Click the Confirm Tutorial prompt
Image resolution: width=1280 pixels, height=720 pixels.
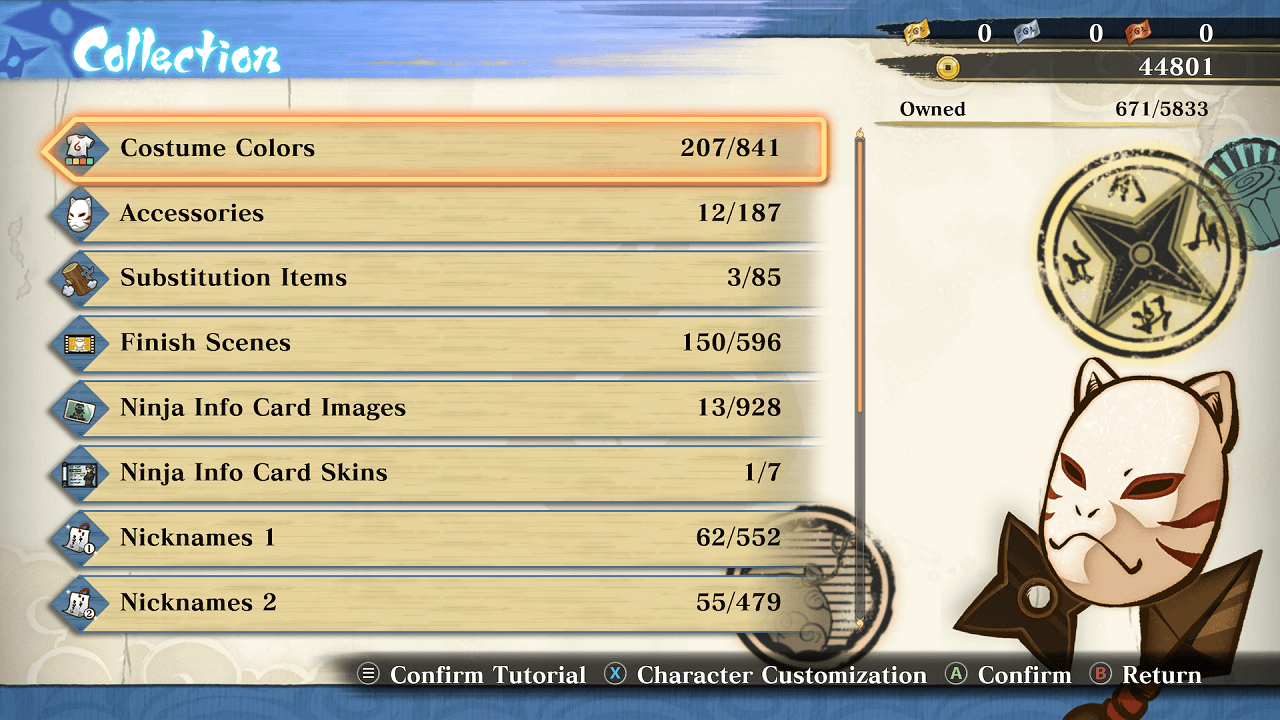[x=472, y=675]
